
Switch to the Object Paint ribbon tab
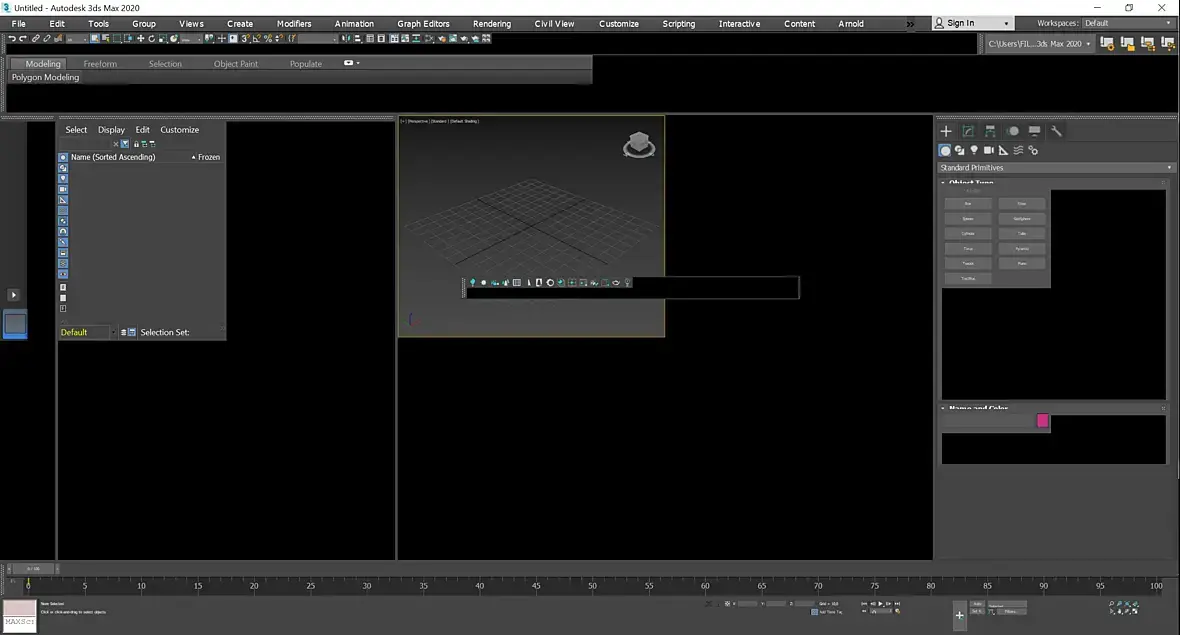(236, 64)
